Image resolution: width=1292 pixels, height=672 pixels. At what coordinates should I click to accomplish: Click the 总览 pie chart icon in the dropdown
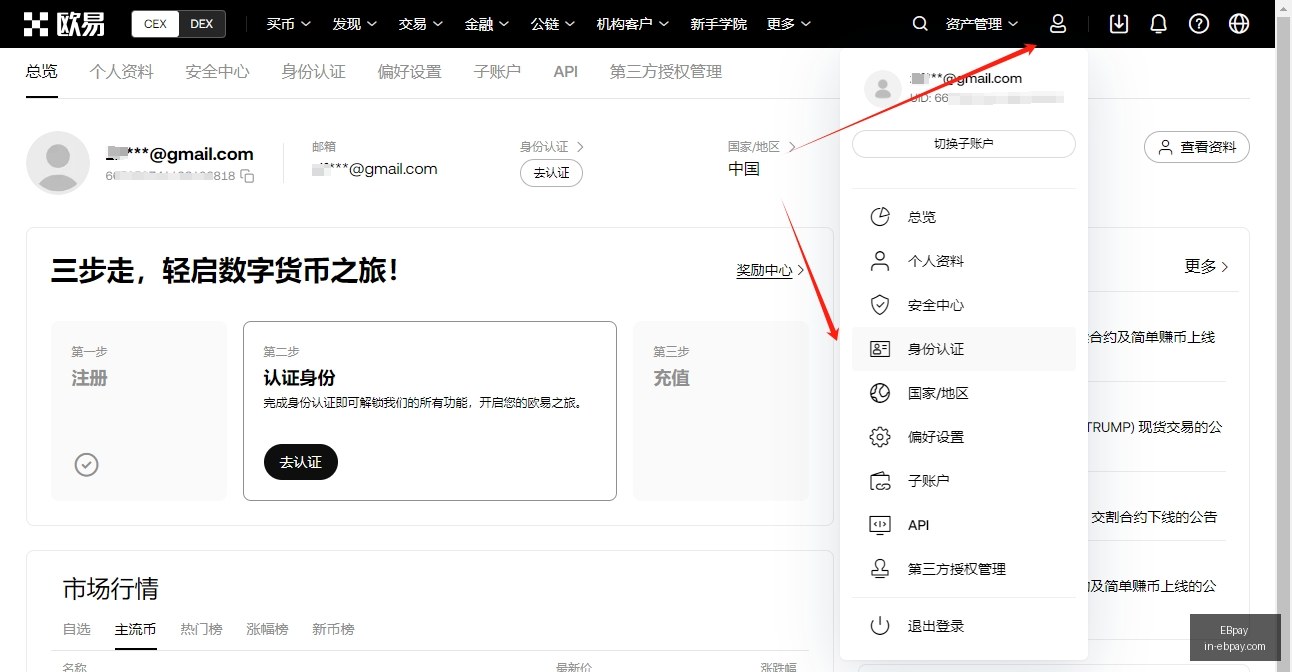pos(880,217)
